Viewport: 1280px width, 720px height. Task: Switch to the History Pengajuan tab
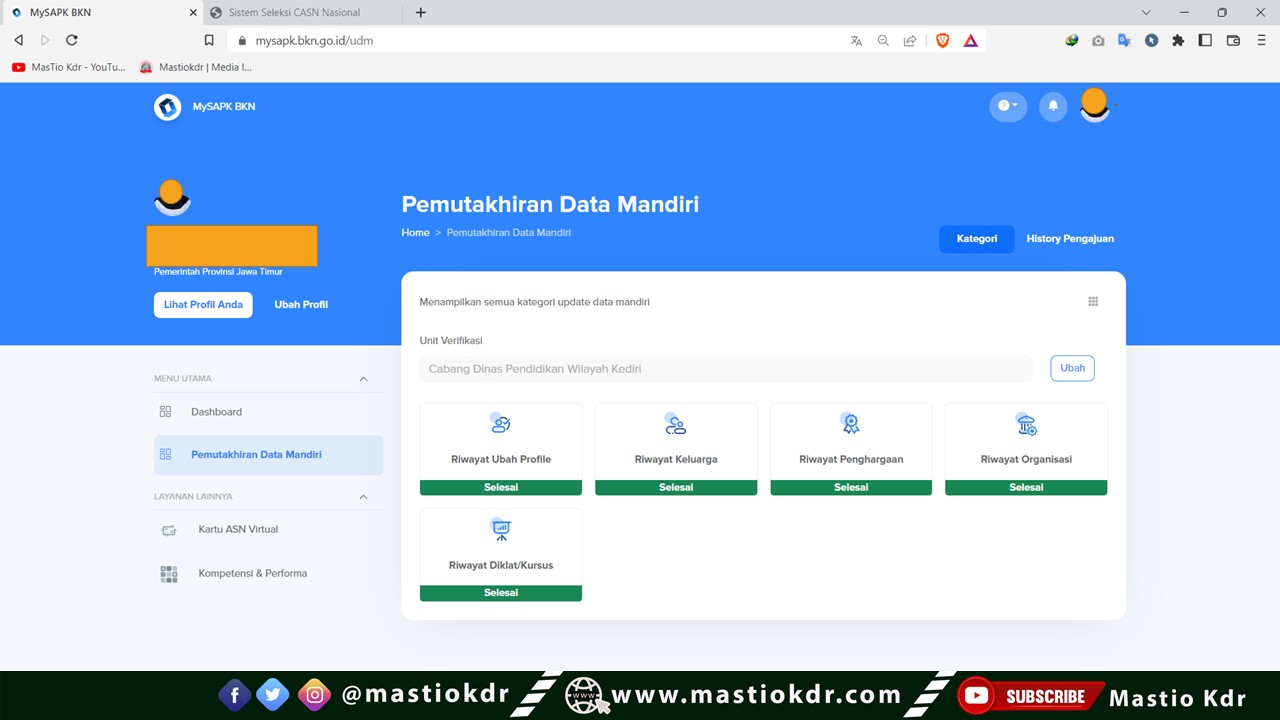point(1070,238)
